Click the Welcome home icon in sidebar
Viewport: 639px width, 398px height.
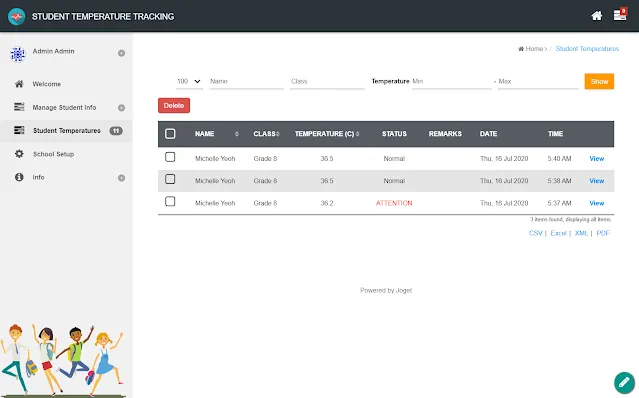pos(19,84)
